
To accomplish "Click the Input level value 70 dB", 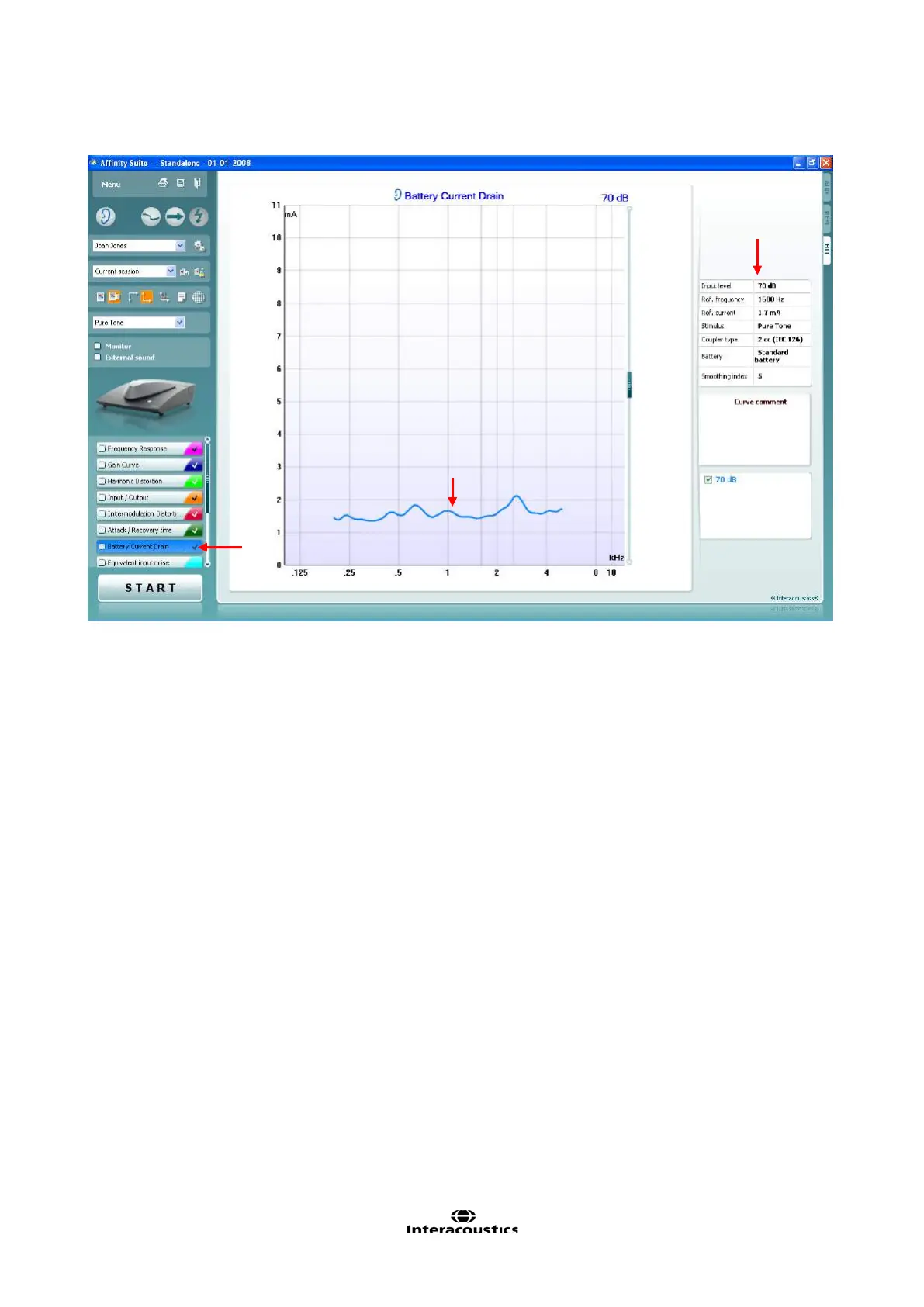I will pyautogui.click(x=767, y=285).
